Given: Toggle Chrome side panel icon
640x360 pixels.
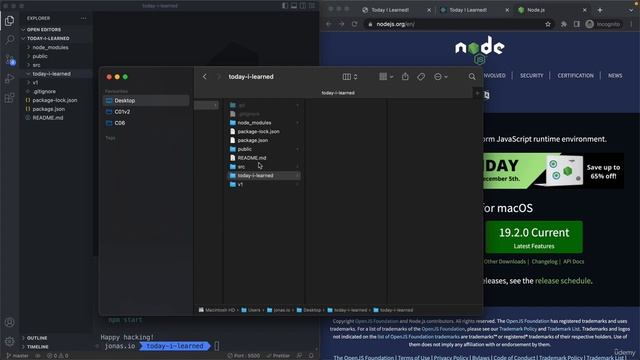Looking at the screenshot, I should pyautogui.click(x=576, y=24).
